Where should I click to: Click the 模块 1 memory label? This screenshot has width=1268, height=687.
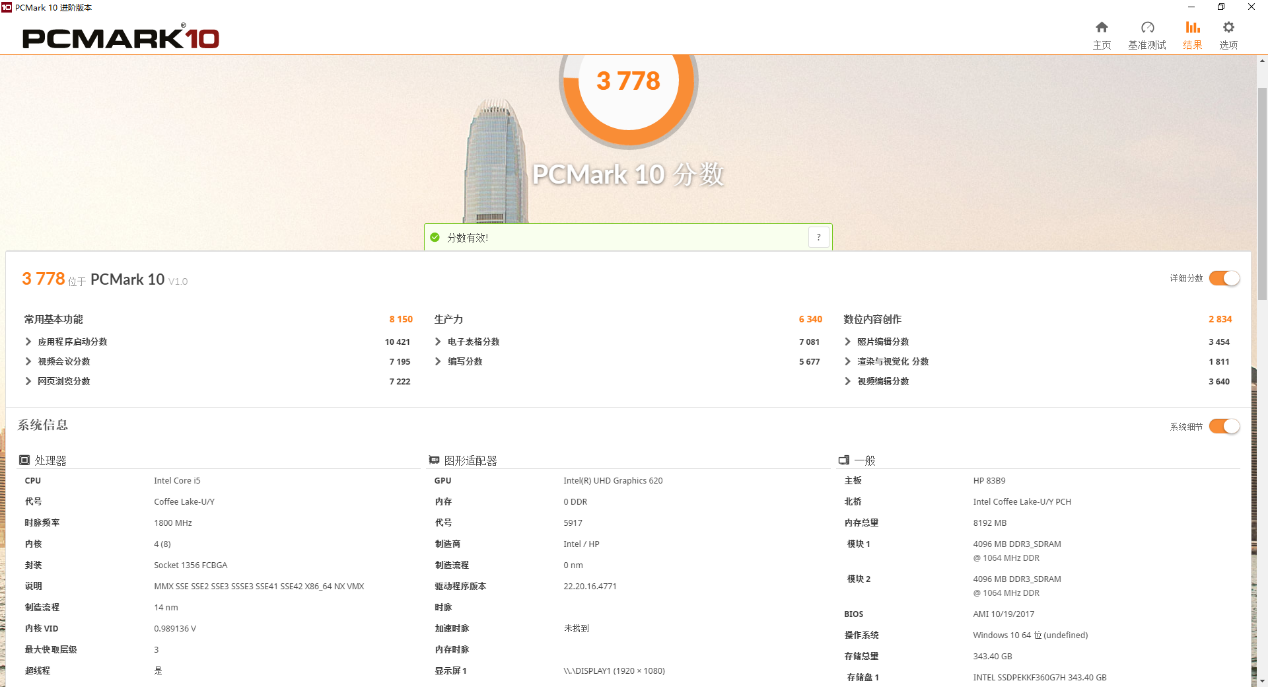tap(859, 544)
